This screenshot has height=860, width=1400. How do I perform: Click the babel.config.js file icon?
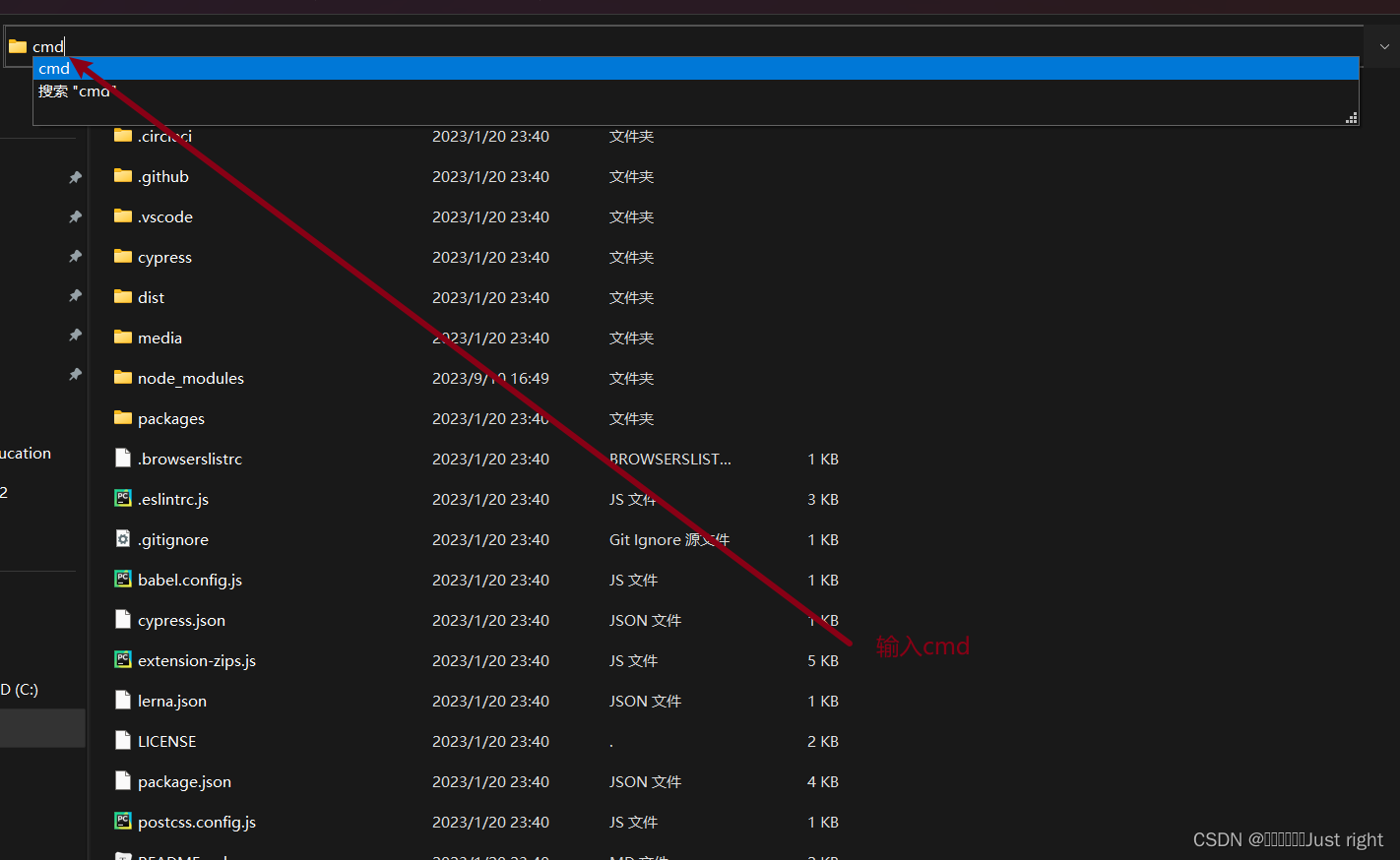123,580
